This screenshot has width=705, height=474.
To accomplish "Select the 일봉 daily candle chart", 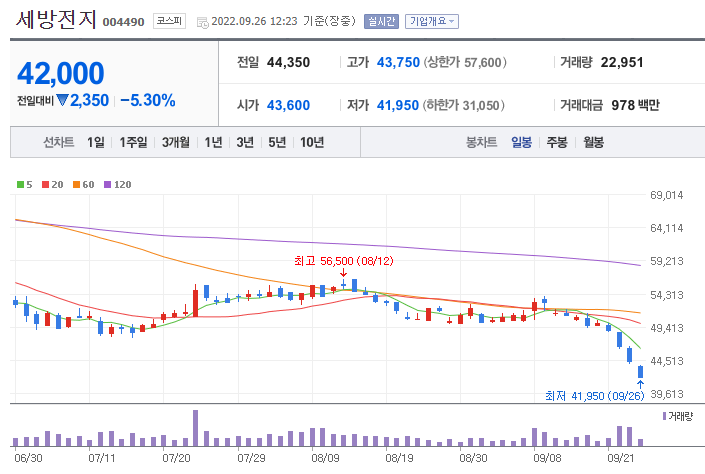I will [x=522, y=142].
